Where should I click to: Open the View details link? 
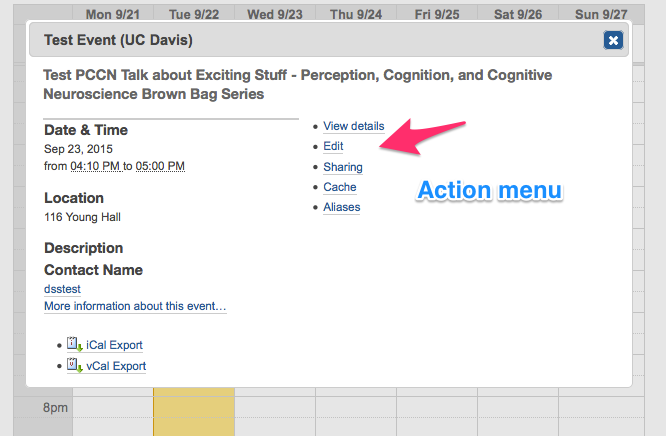click(x=353, y=126)
